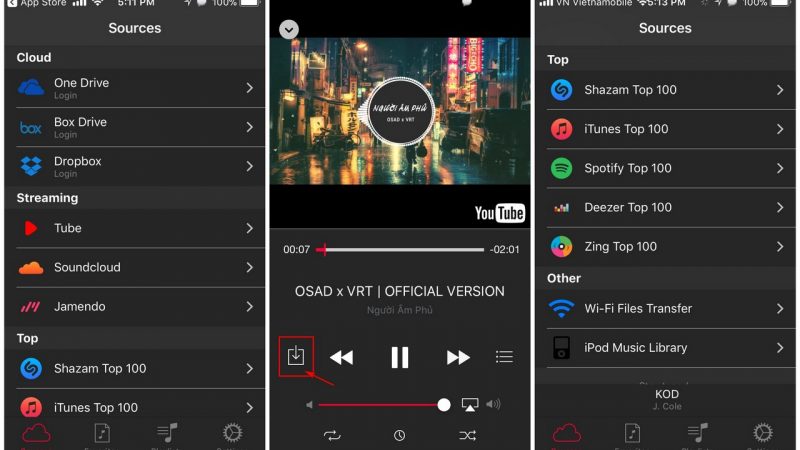Tap the Jamendo logo icon
Image resolution: width=800 pixels, height=450 pixels.
pyautogui.click(x=30, y=307)
